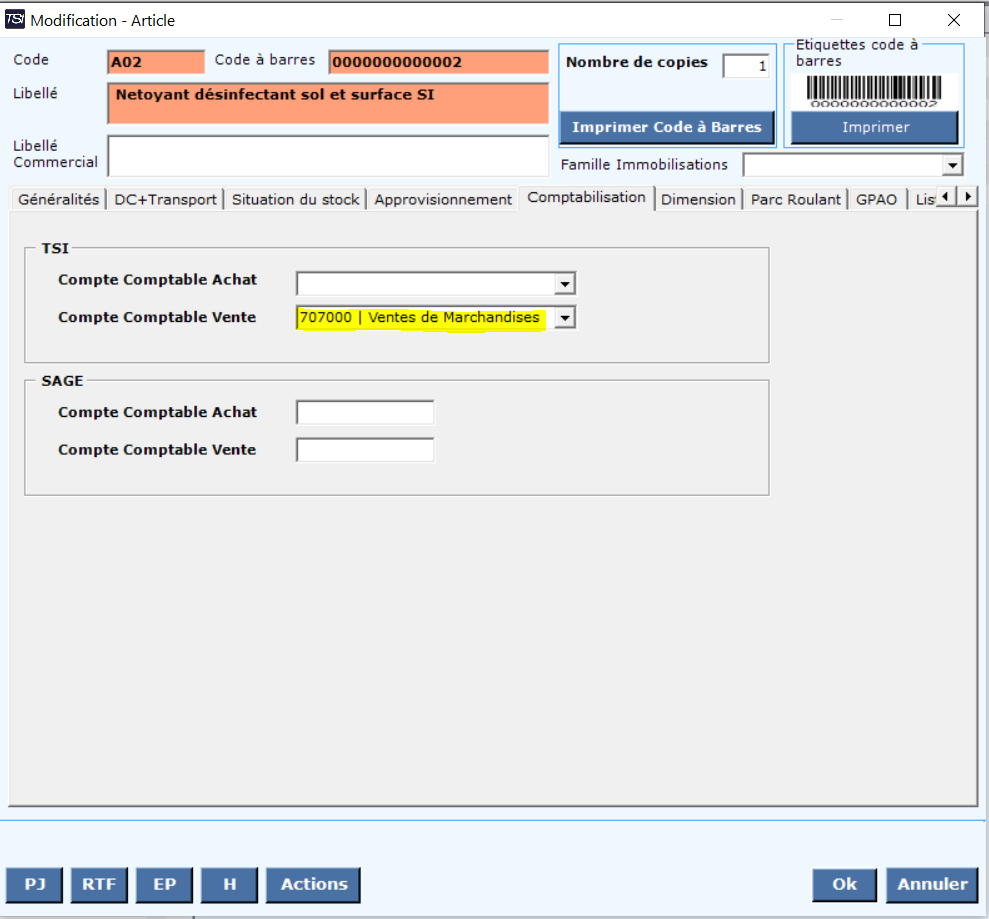Open the Situation du stock tab
Viewport: 989px width, 919px height.
click(295, 199)
